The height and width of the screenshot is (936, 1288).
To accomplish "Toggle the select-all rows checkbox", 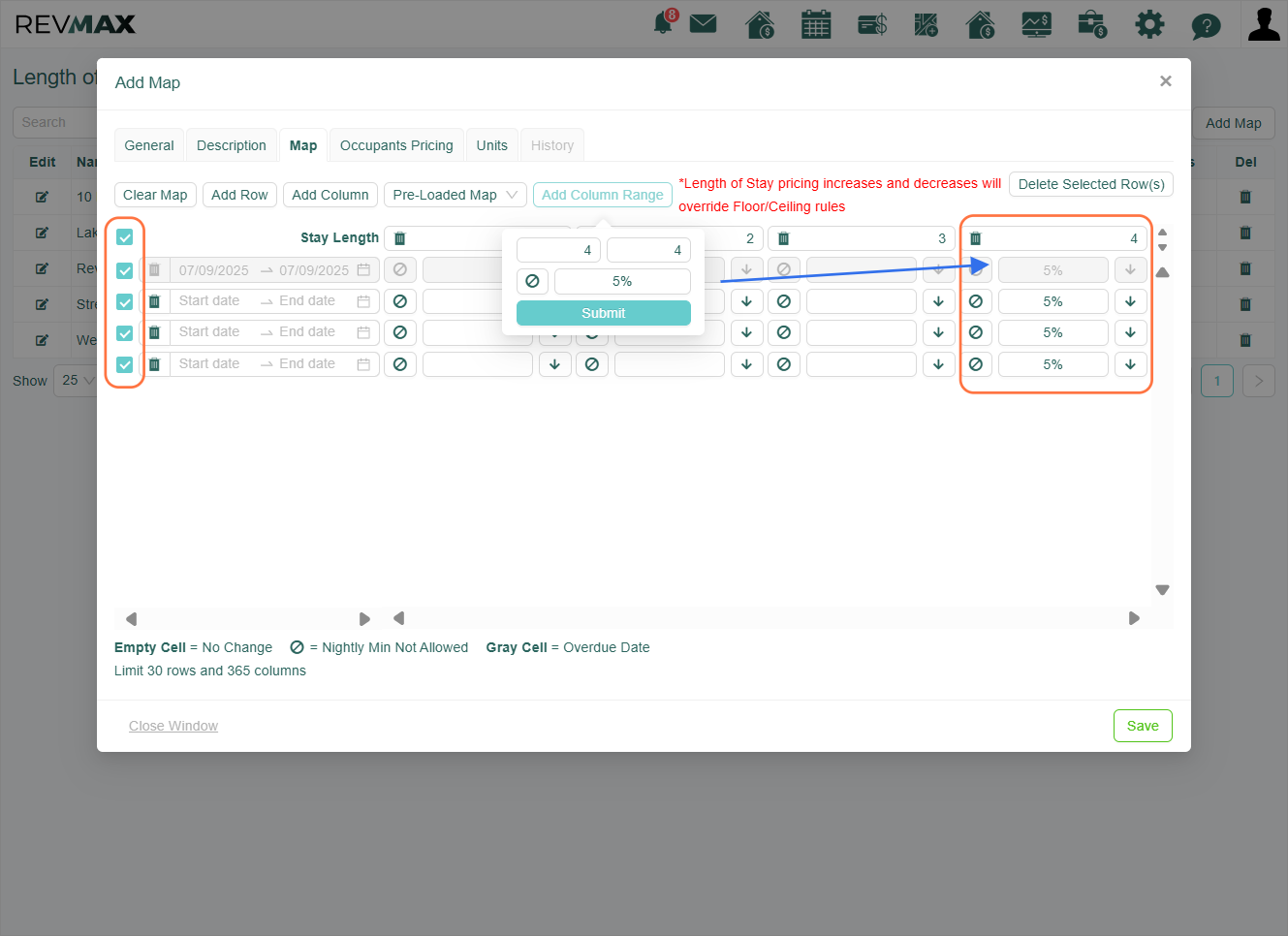I will coord(125,237).
